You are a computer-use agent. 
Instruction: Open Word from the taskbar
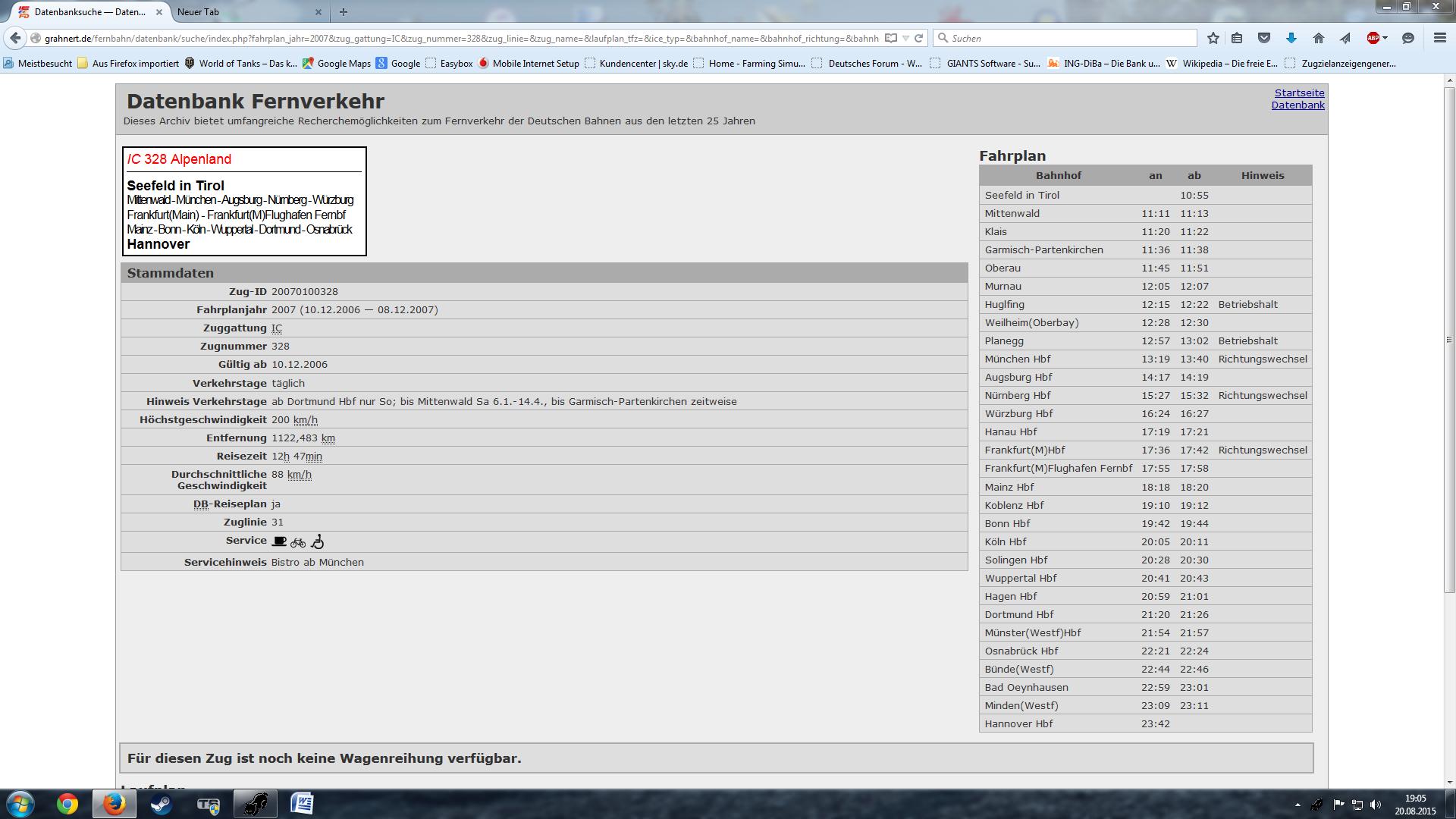click(302, 804)
